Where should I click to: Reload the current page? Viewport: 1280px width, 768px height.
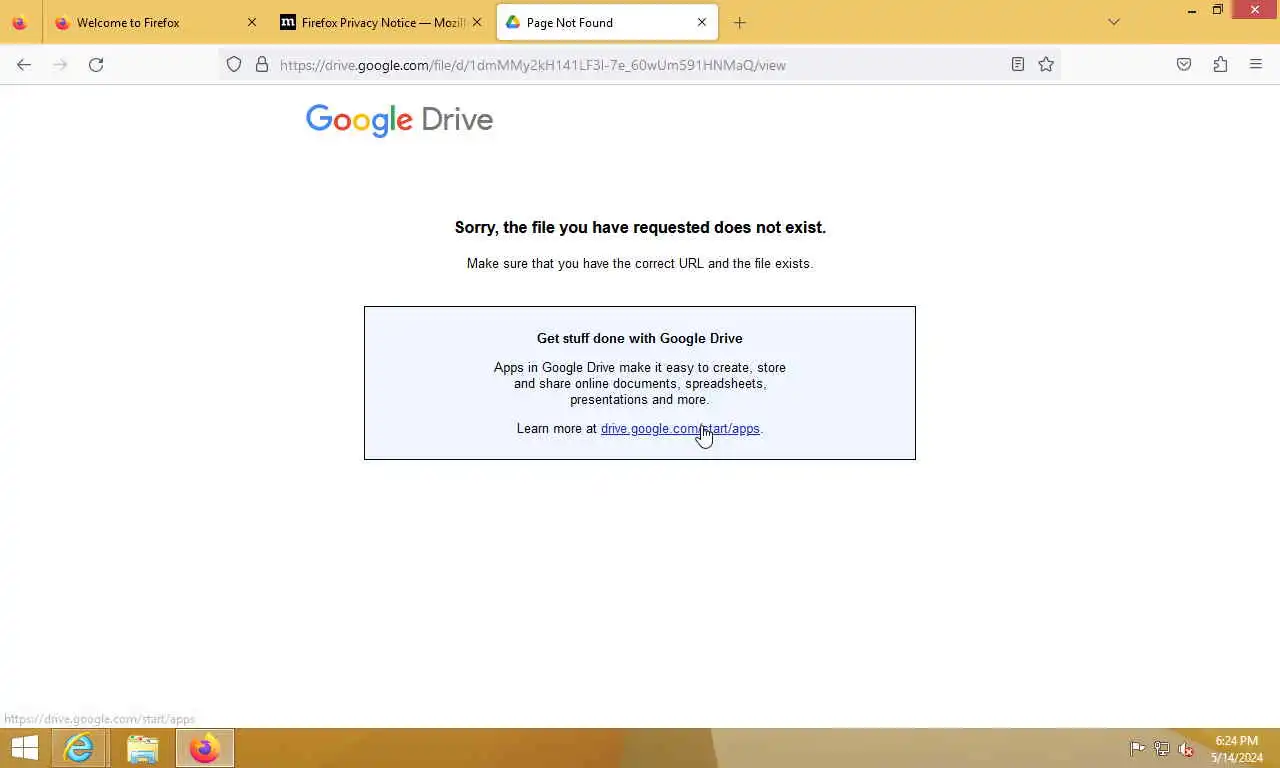point(96,65)
